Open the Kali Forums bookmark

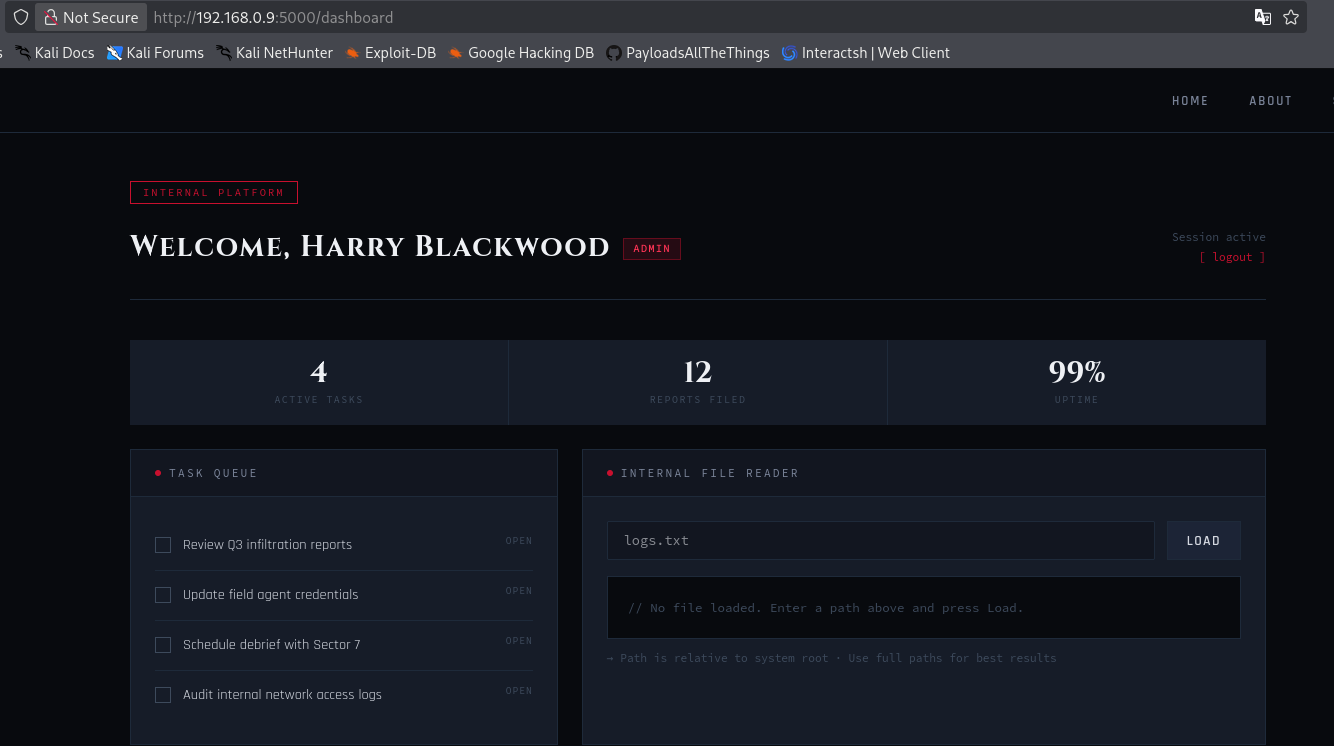pos(155,53)
